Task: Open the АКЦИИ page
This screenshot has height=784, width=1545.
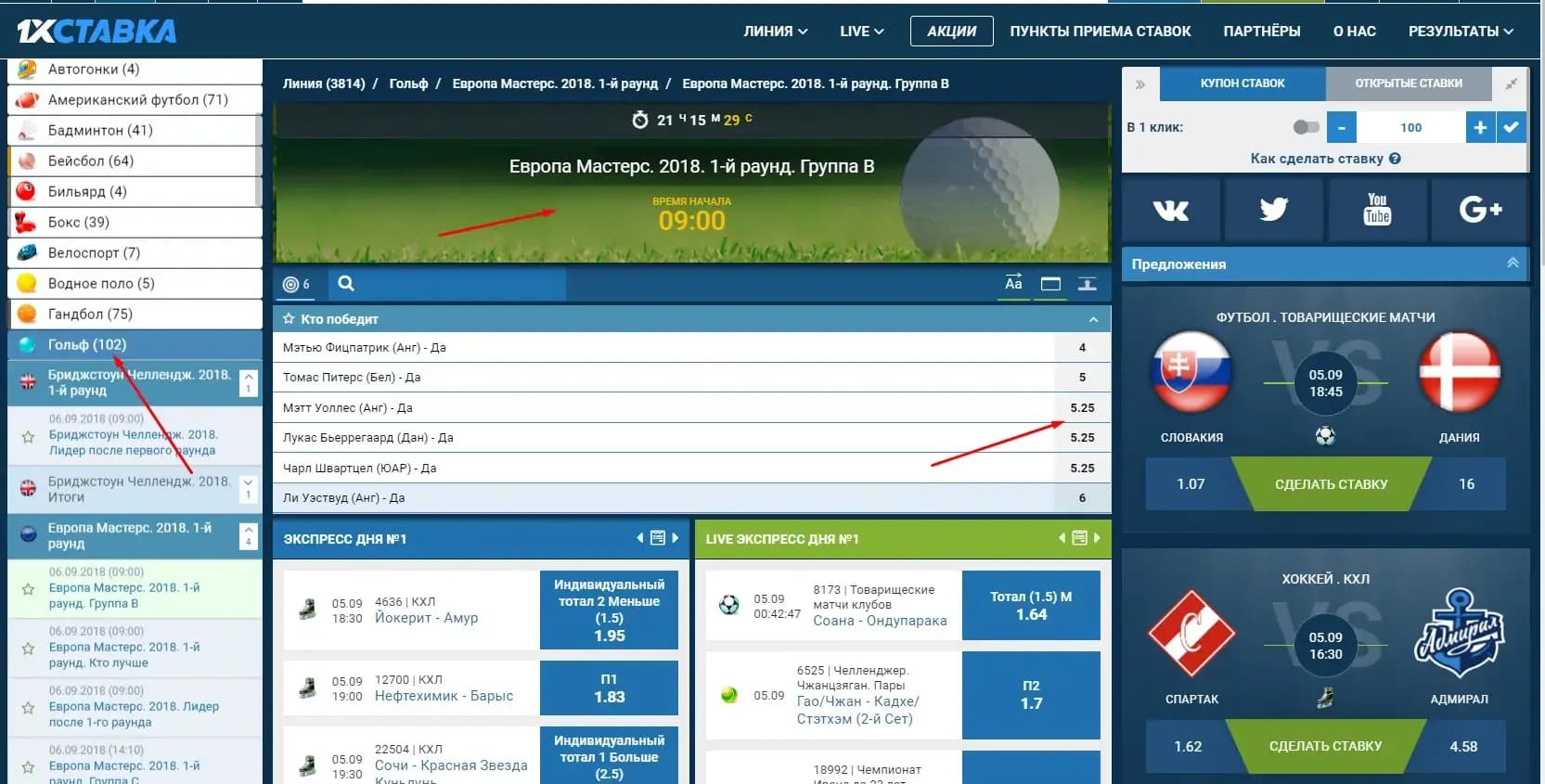Action: click(x=952, y=32)
